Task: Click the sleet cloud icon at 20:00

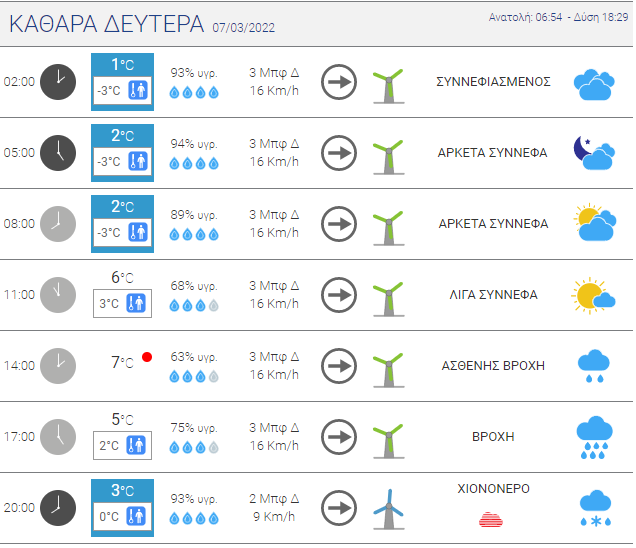Action: click(x=594, y=508)
